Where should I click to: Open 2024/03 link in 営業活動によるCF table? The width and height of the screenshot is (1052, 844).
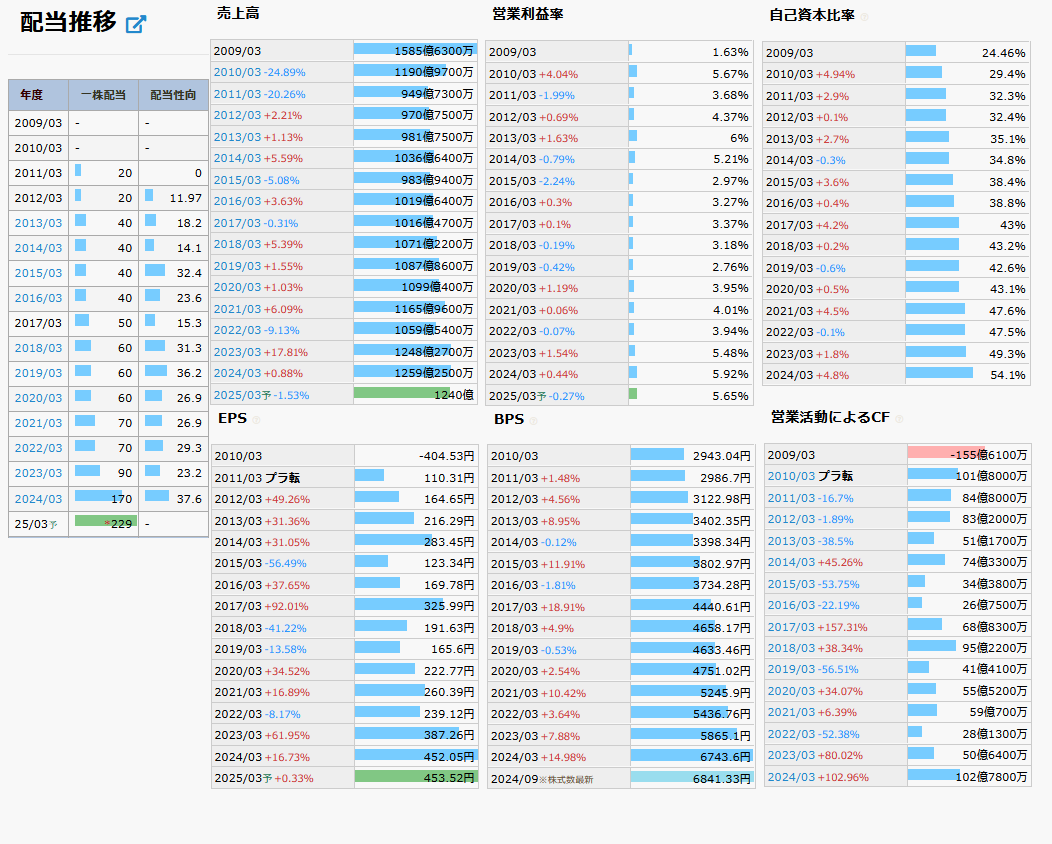(791, 777)
